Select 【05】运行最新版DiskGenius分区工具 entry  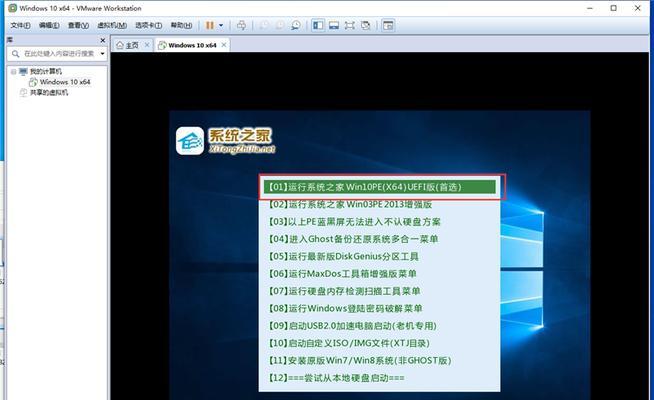coord(343,257)
